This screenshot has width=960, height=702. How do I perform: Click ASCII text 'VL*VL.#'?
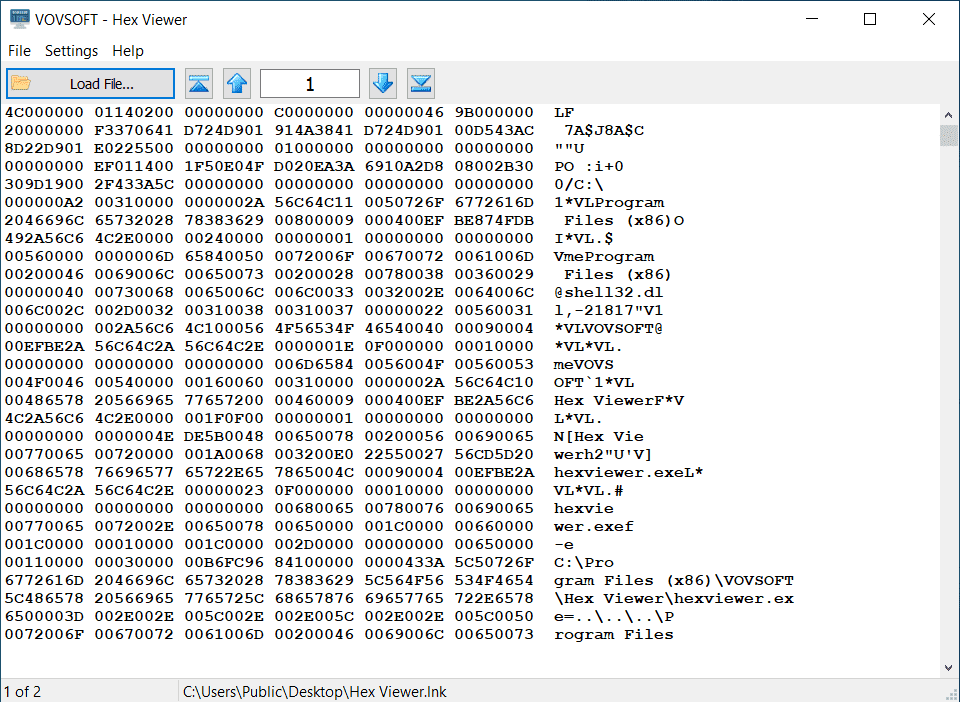[589, 490]
